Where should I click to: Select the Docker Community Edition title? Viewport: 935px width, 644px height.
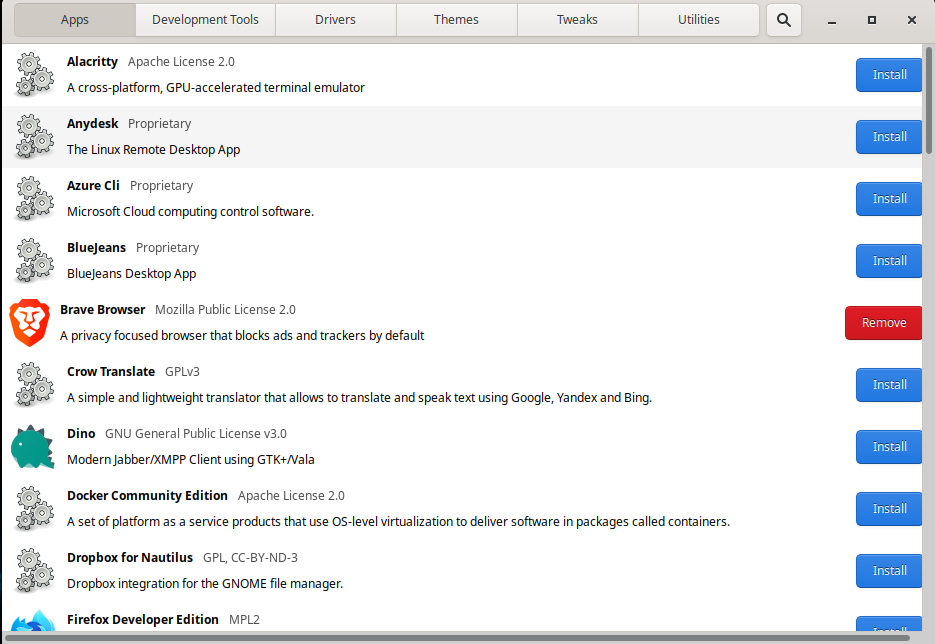coord(147,496)
